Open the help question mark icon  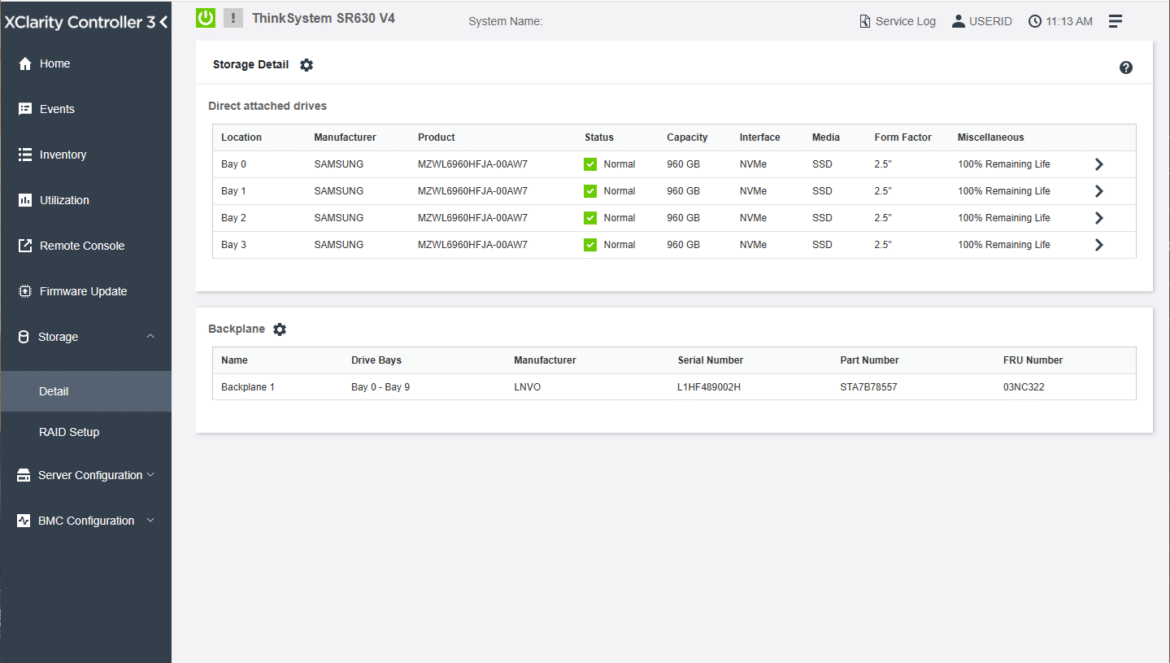(x=1126, y=68)
